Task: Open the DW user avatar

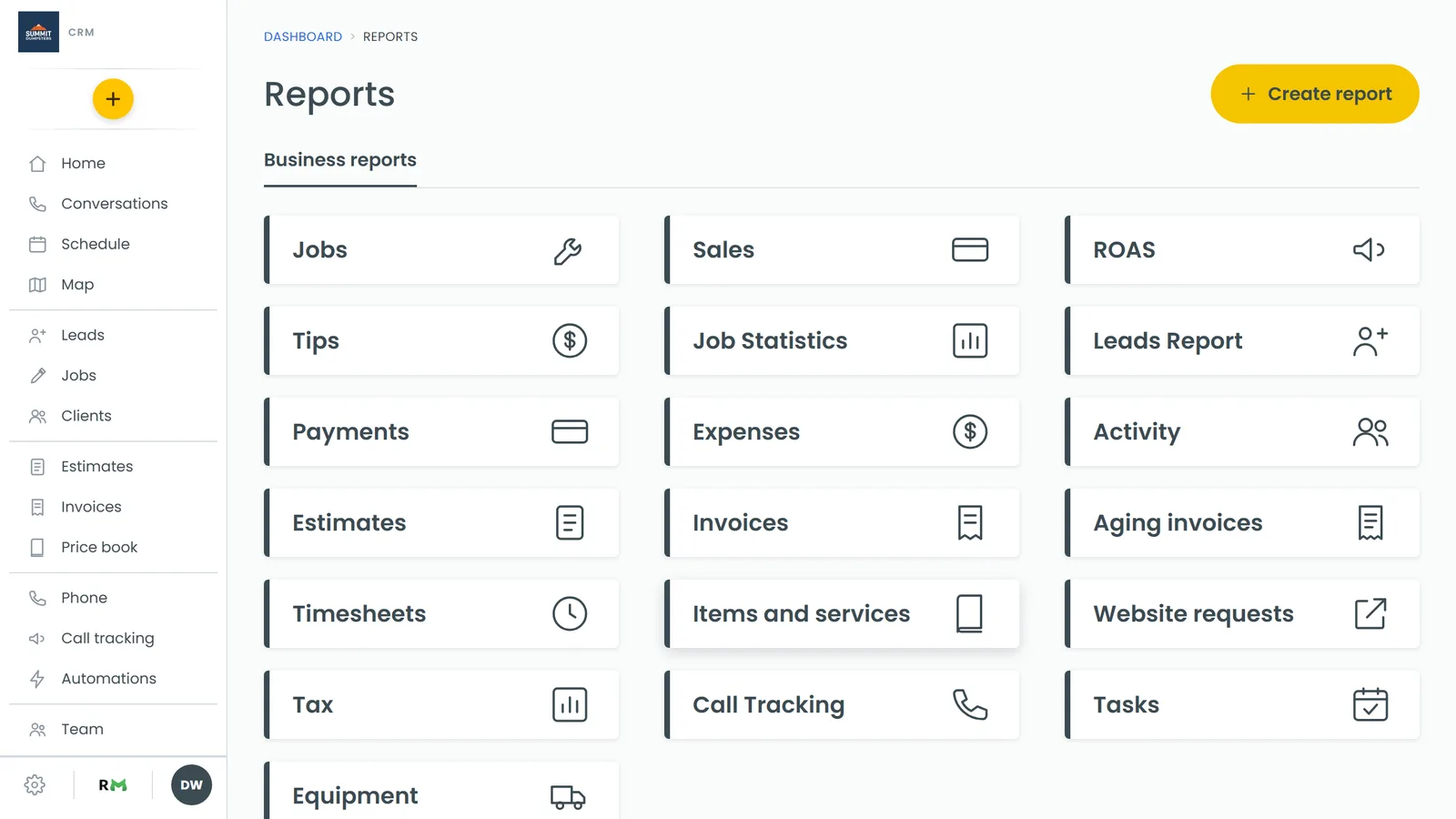Action: 191,785
